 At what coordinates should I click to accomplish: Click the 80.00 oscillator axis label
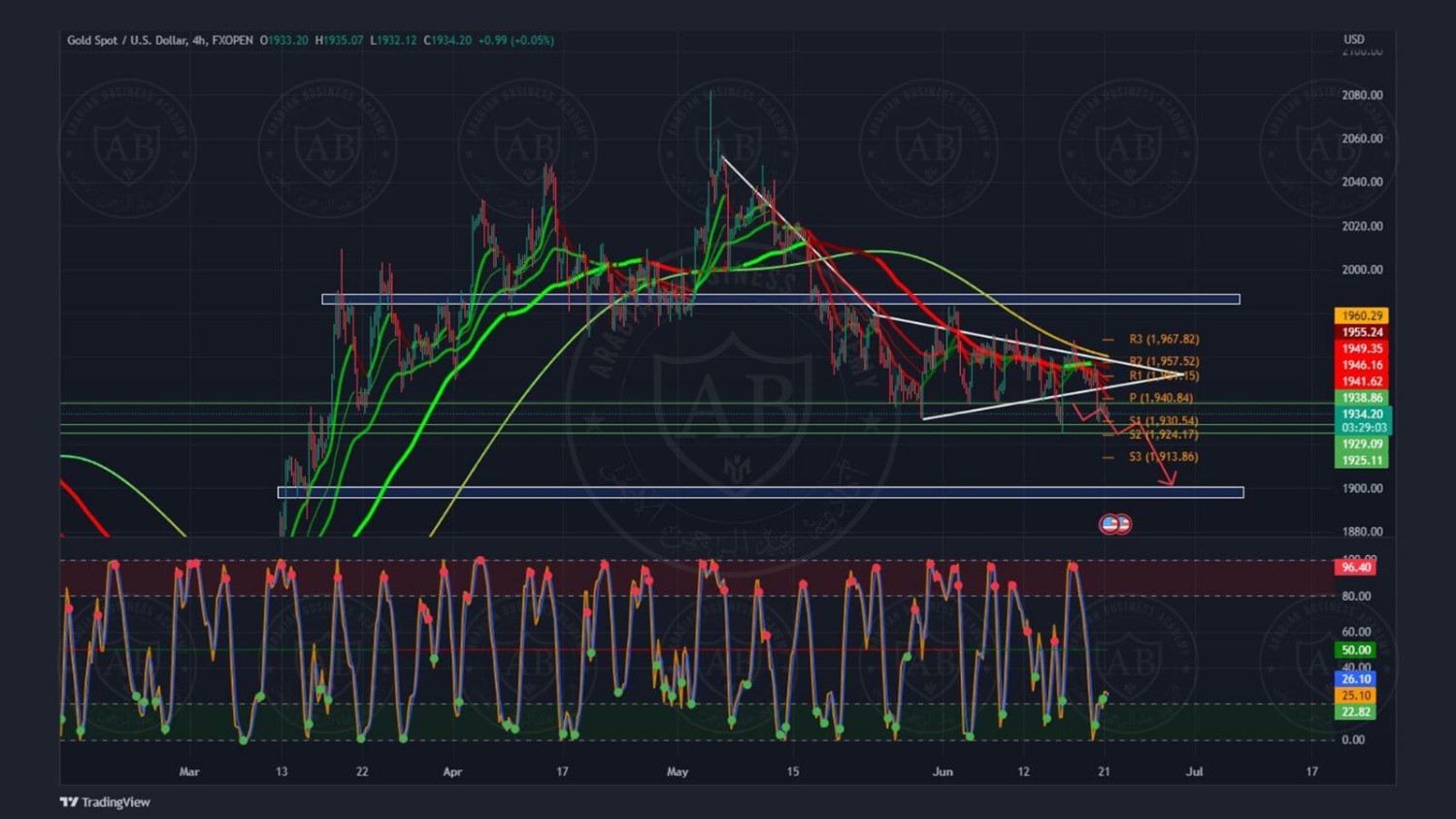[x=1356, y=596]
